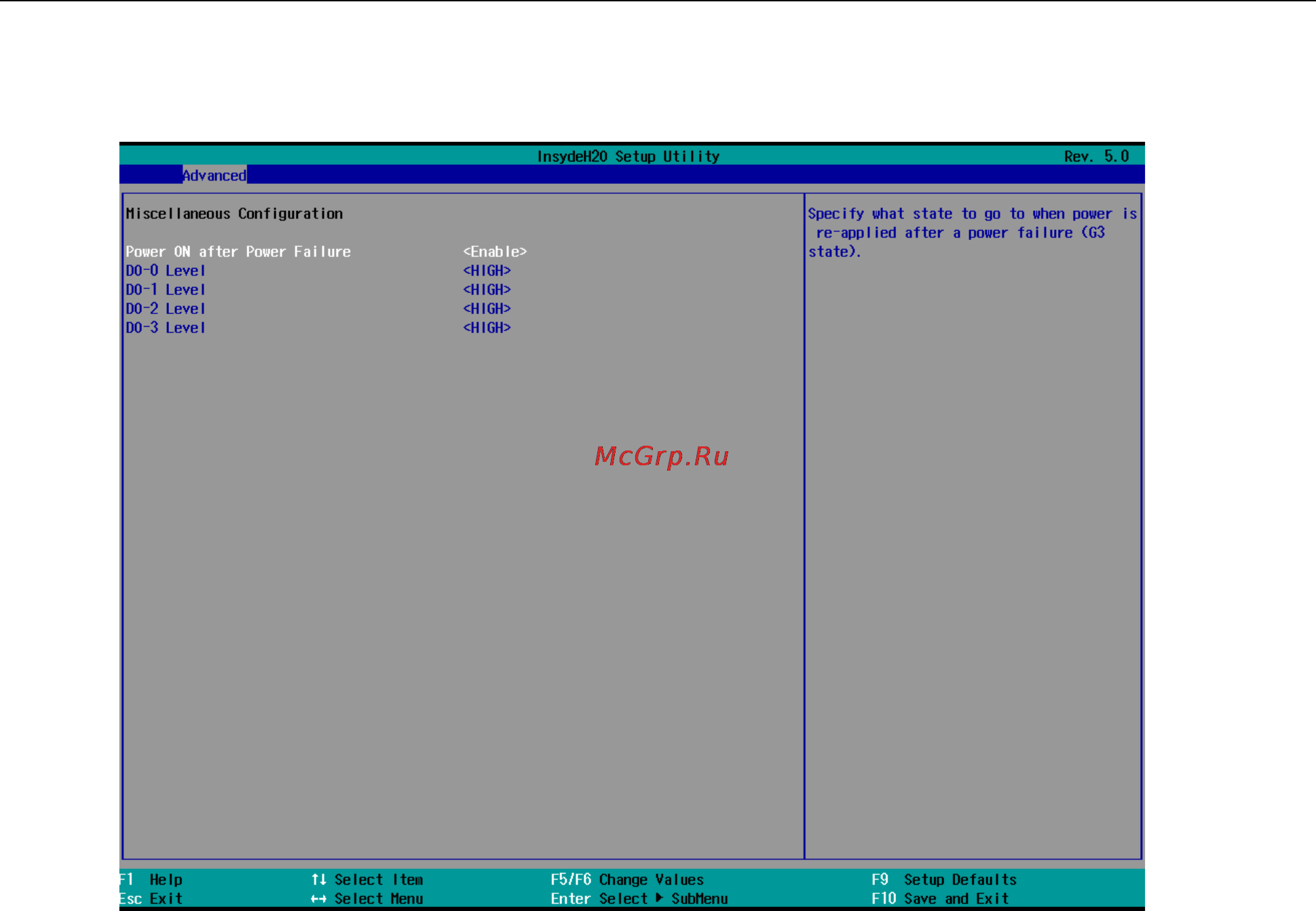Click the Miscellaneous Configuration heading
Image resolution: width=1316 pixels, height=911 pixels.
click(234, 214)
